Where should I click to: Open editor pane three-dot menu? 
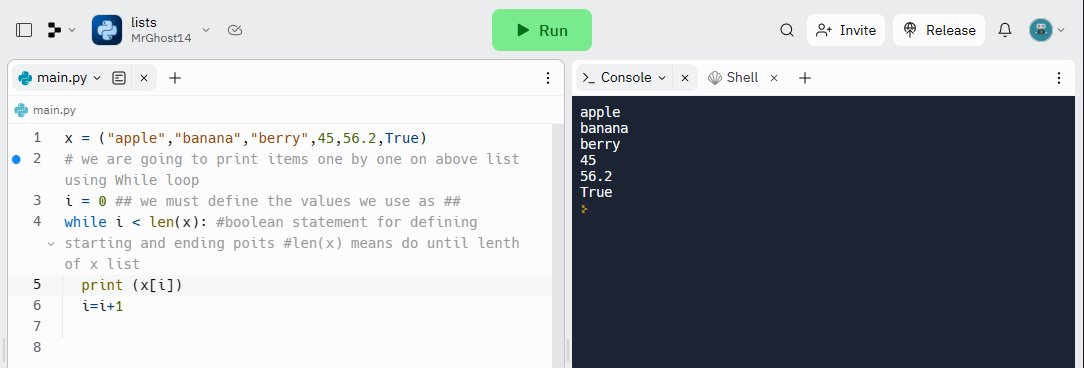(x=548, y=78)
